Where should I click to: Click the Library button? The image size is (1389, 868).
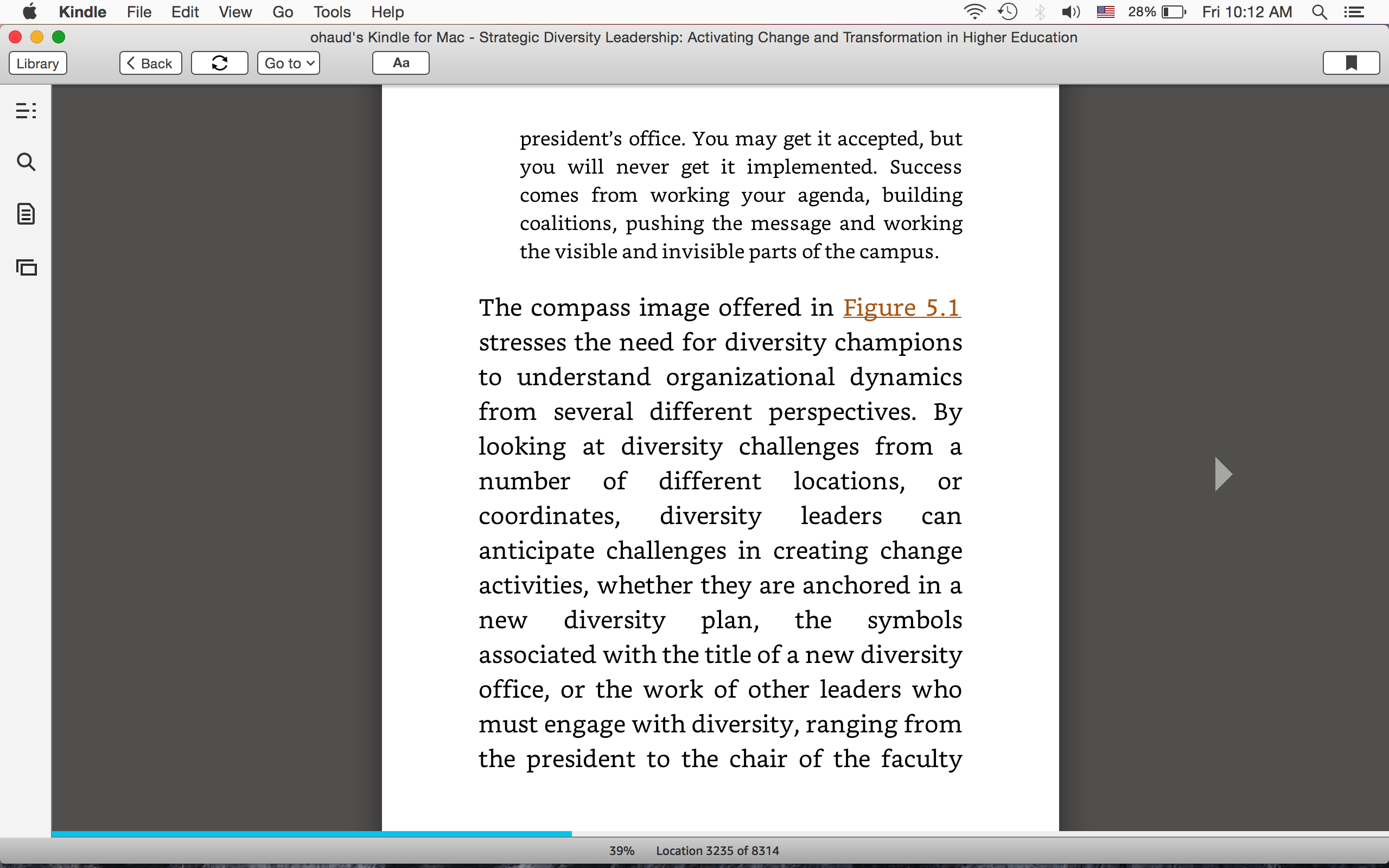pyautogui.click(x=38, y=63)
